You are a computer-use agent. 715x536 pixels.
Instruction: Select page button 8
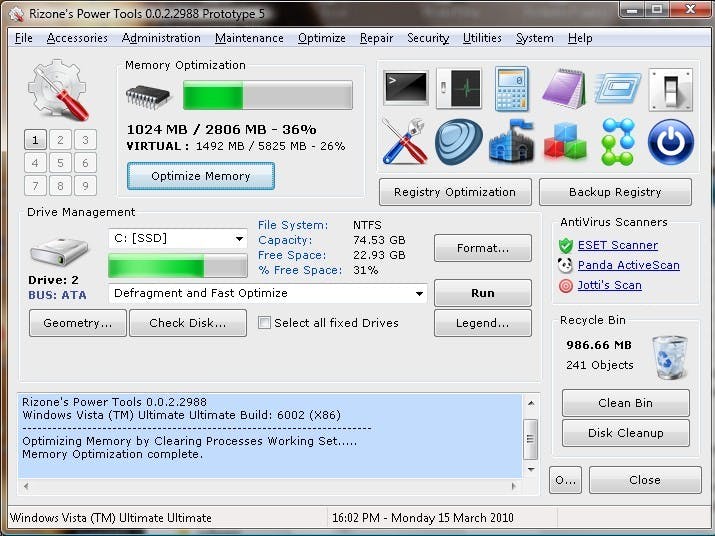[60, 186]
